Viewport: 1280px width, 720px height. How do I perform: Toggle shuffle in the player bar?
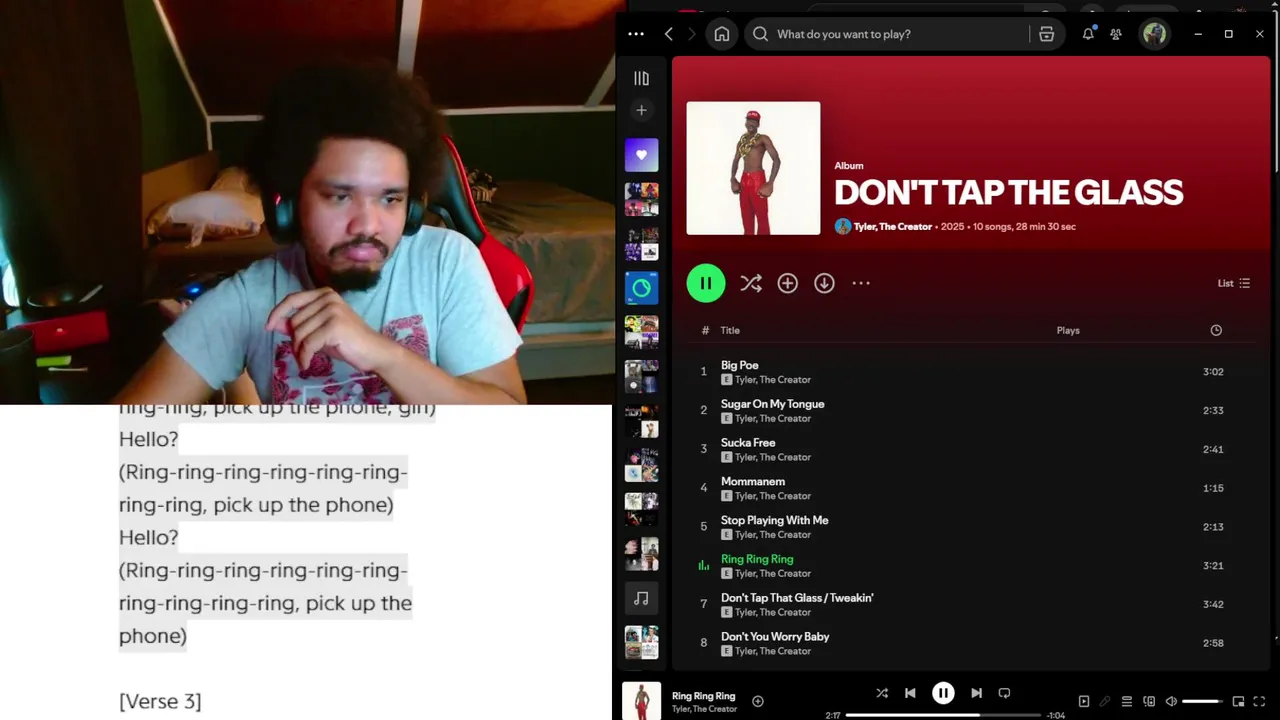[882, 693]
